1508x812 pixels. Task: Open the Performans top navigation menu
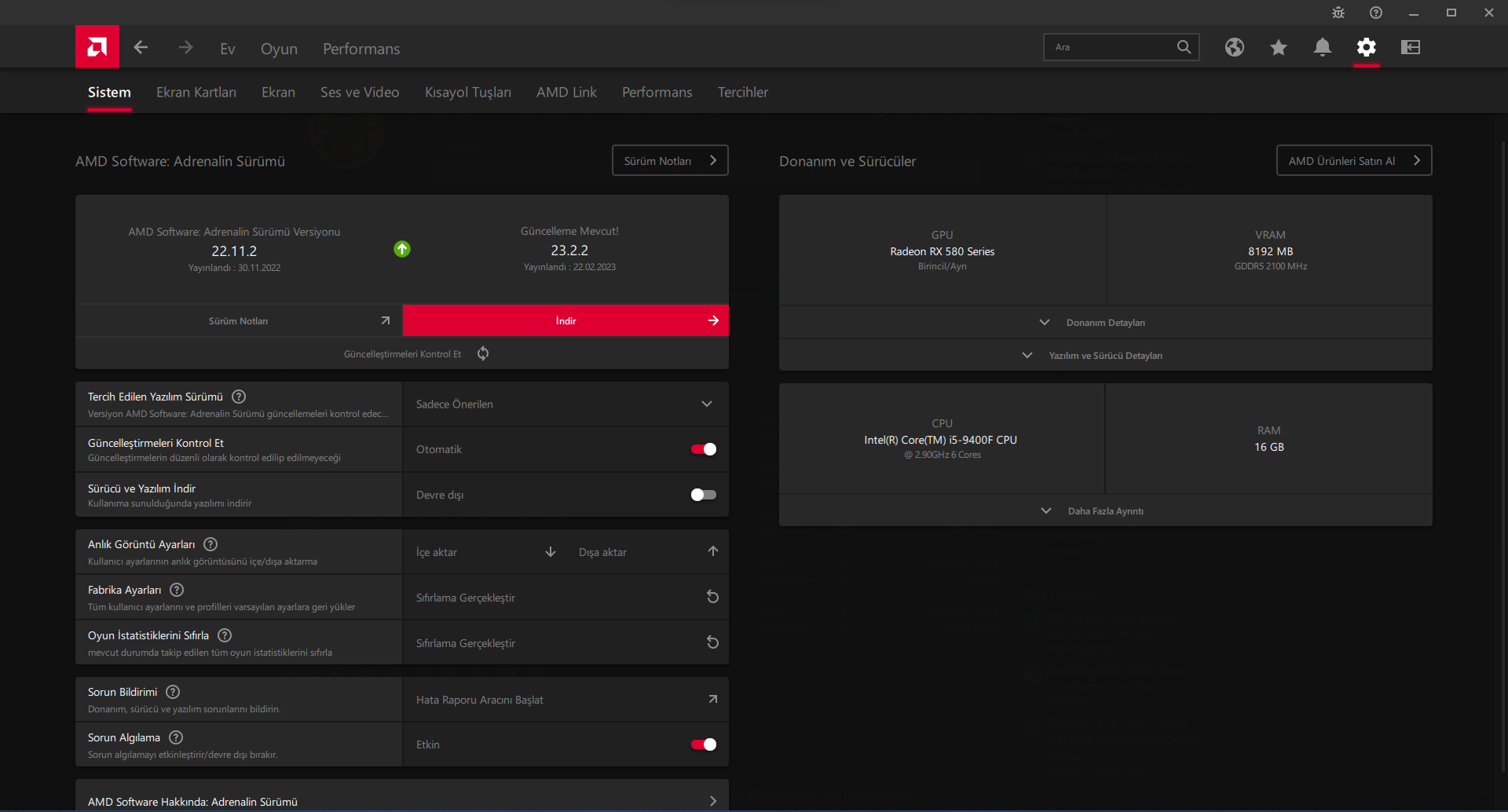click(x=361, y=49)
